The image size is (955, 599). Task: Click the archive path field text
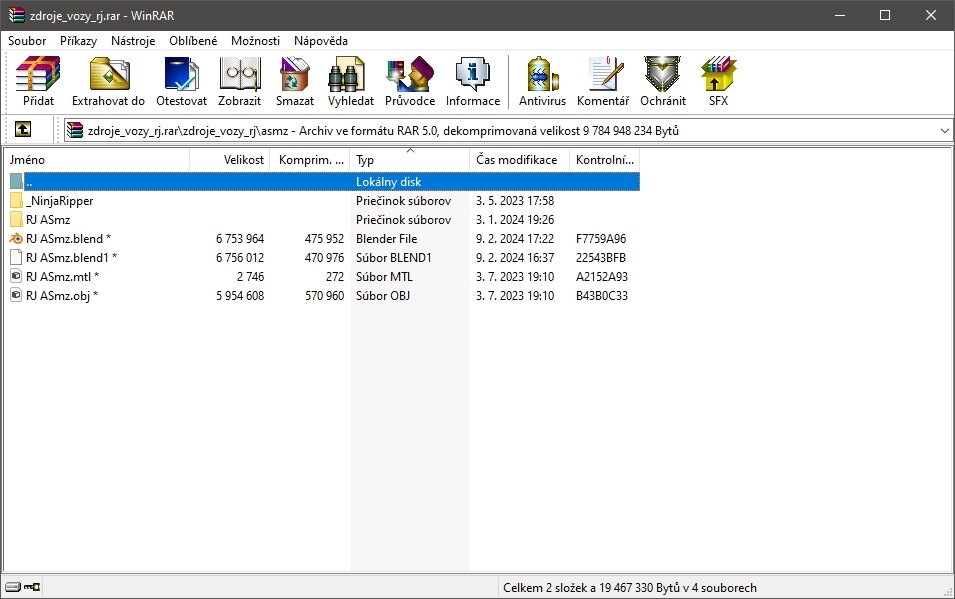point(383,130)
